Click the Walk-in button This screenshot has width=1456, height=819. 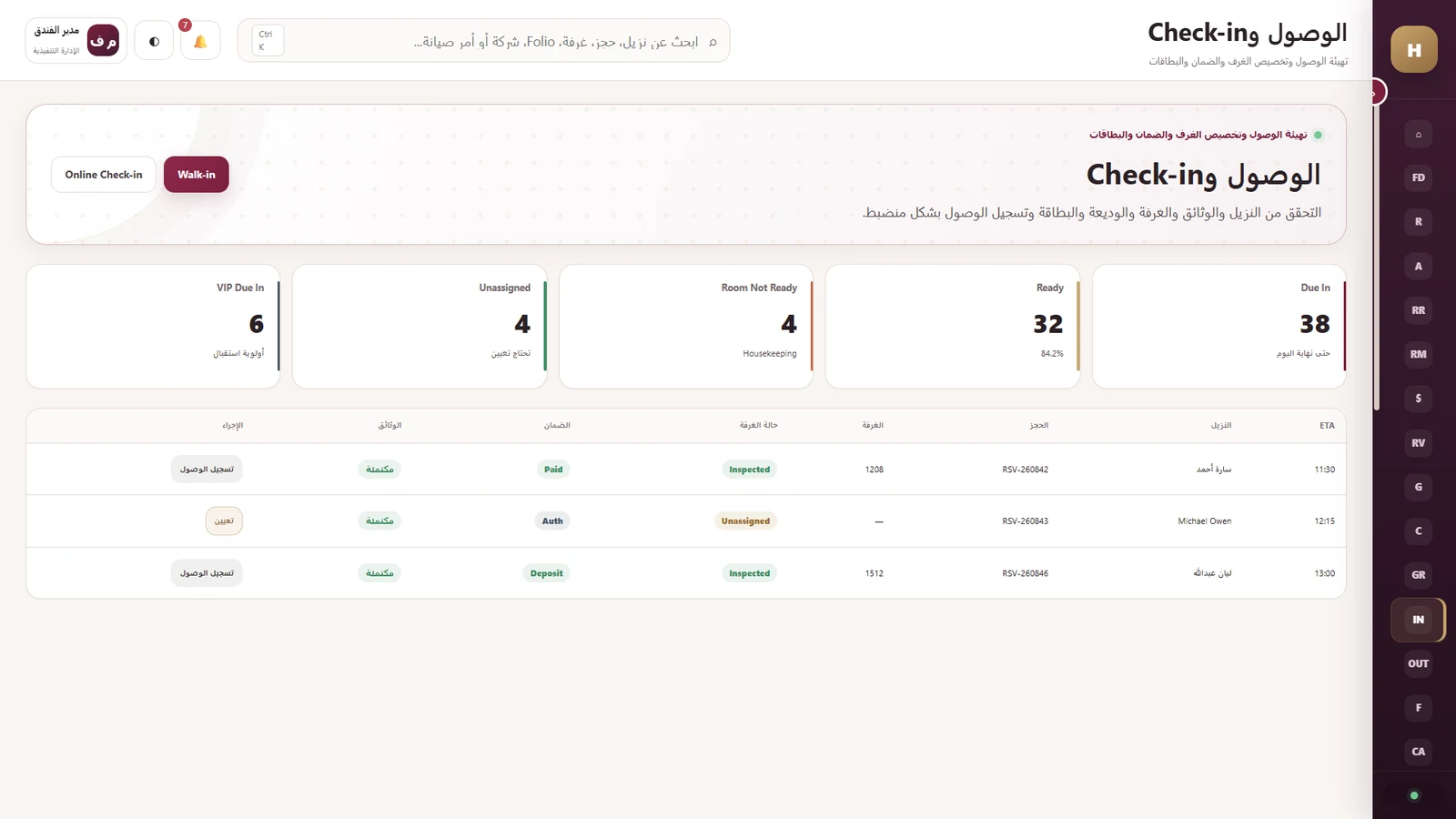[197, 175]
